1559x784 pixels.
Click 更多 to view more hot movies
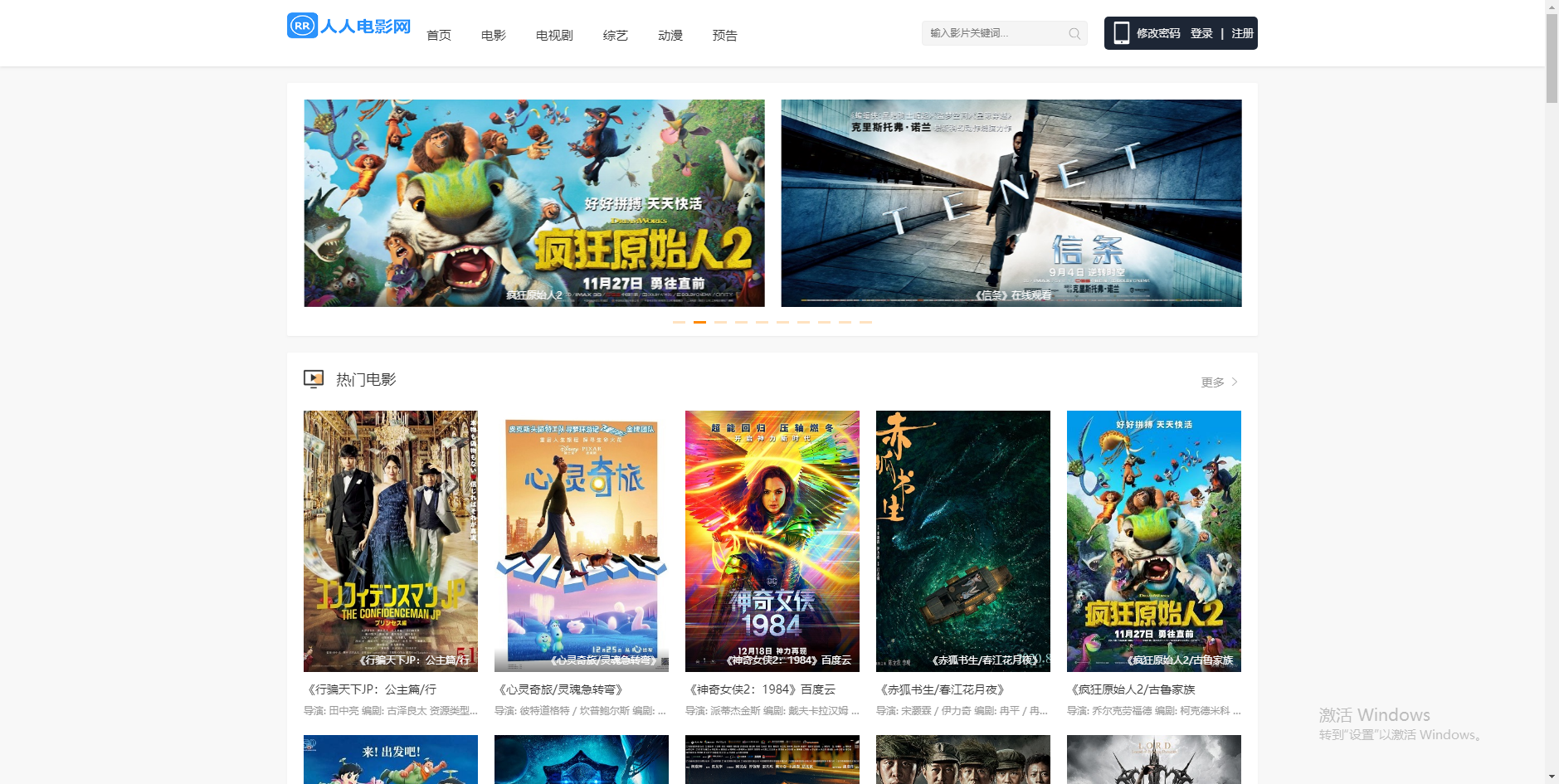pyautogui.click(x=1213, y=382)
